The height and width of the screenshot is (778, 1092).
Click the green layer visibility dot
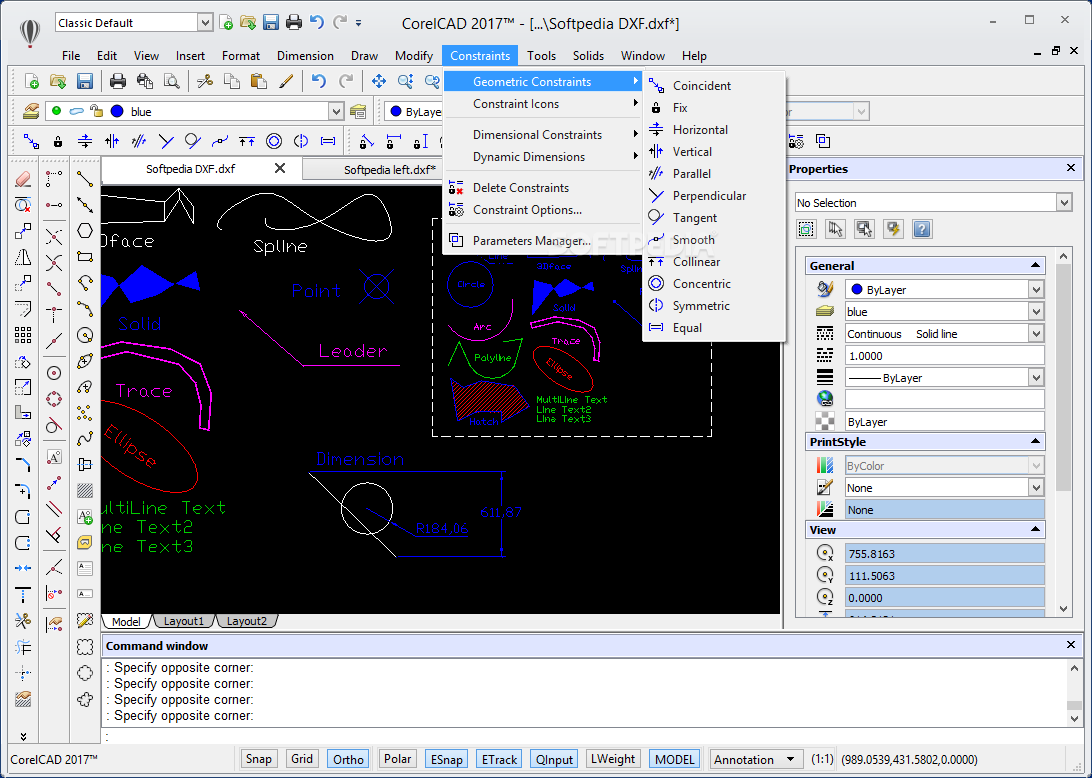click(x=56, y=111)
